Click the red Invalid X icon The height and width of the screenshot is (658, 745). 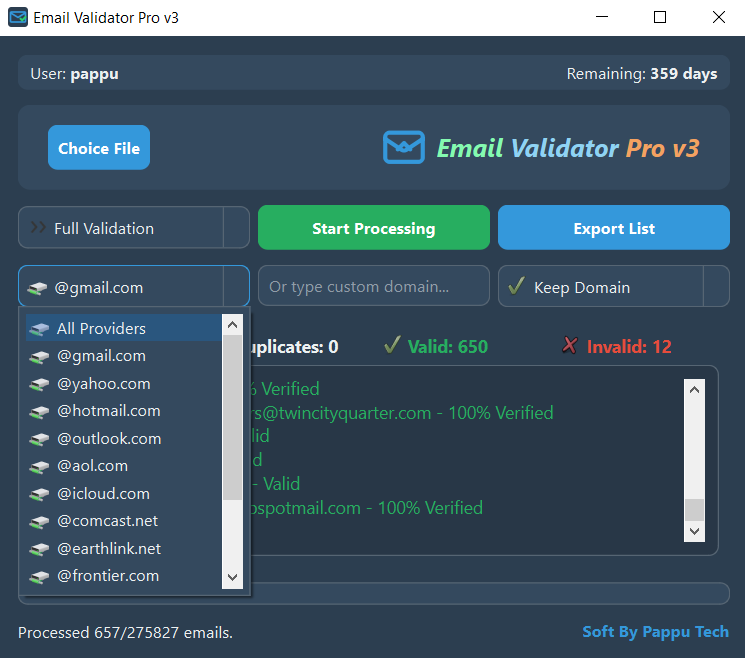tap(570, 346)
